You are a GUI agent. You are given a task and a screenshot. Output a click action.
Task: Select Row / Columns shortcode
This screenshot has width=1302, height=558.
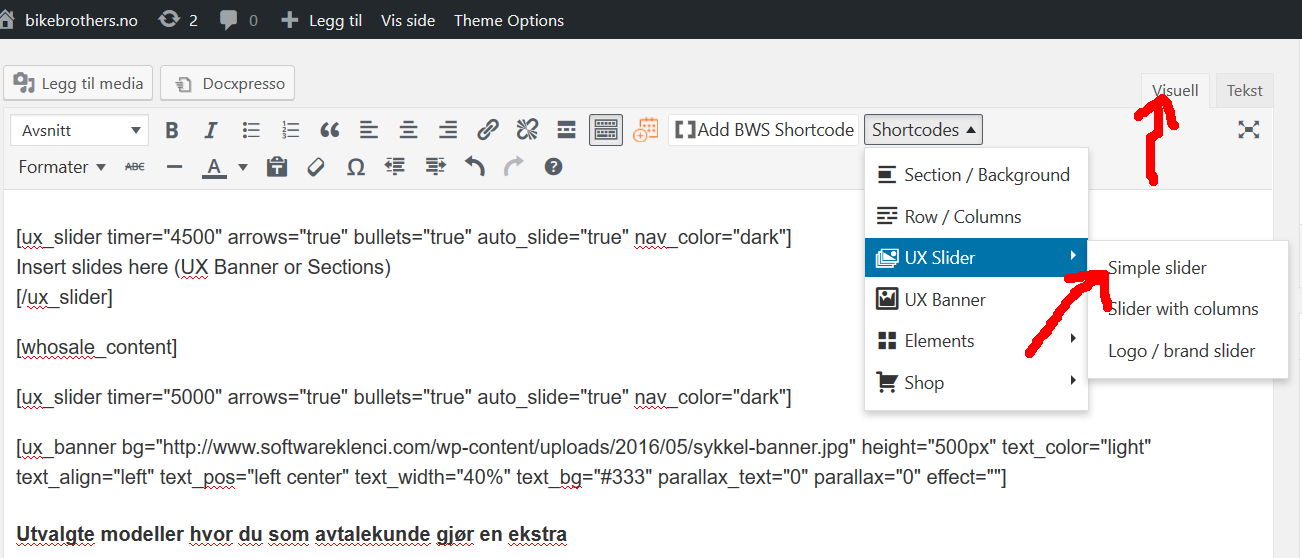[976, 217]
